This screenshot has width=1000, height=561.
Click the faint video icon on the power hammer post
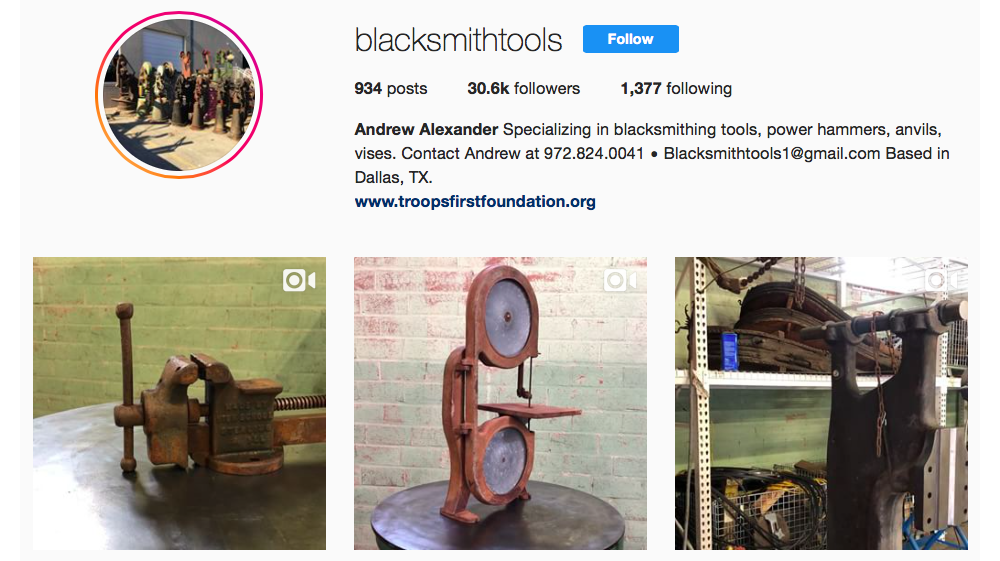pos(941,280)
